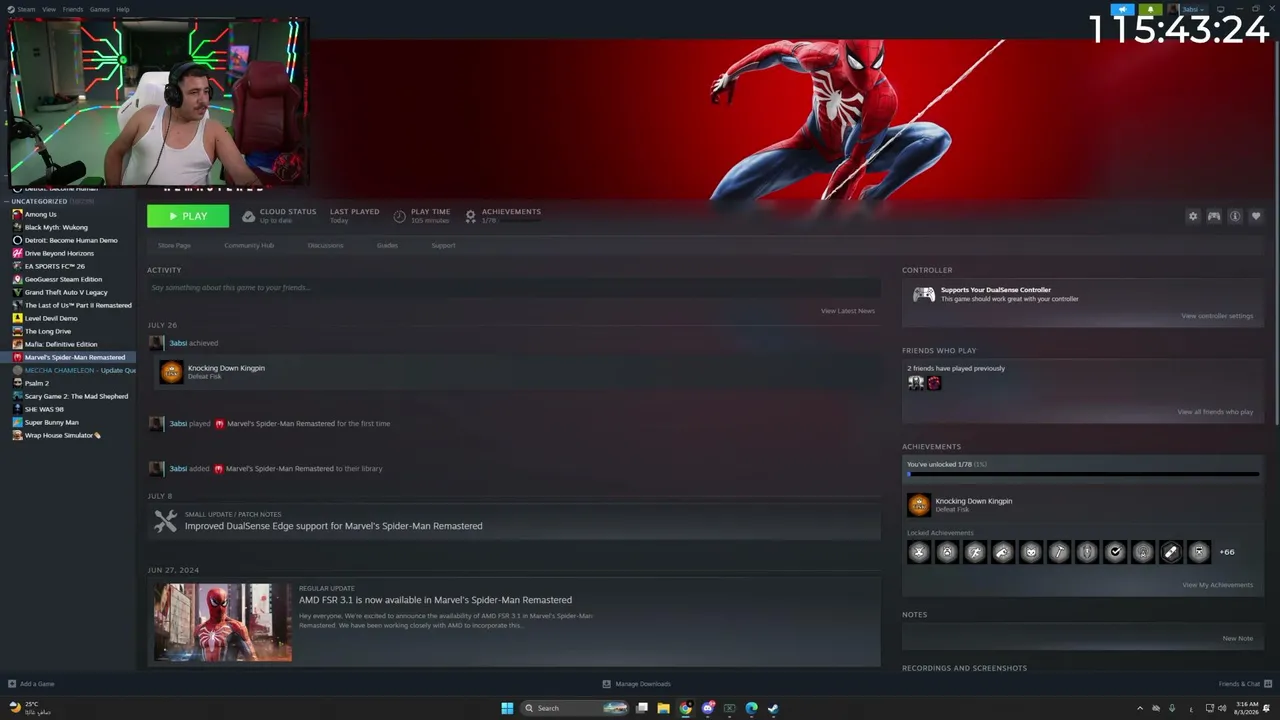This screenshot has width=1280, height=720.
Task: Open the Games menu
Action: click(99, 9)
